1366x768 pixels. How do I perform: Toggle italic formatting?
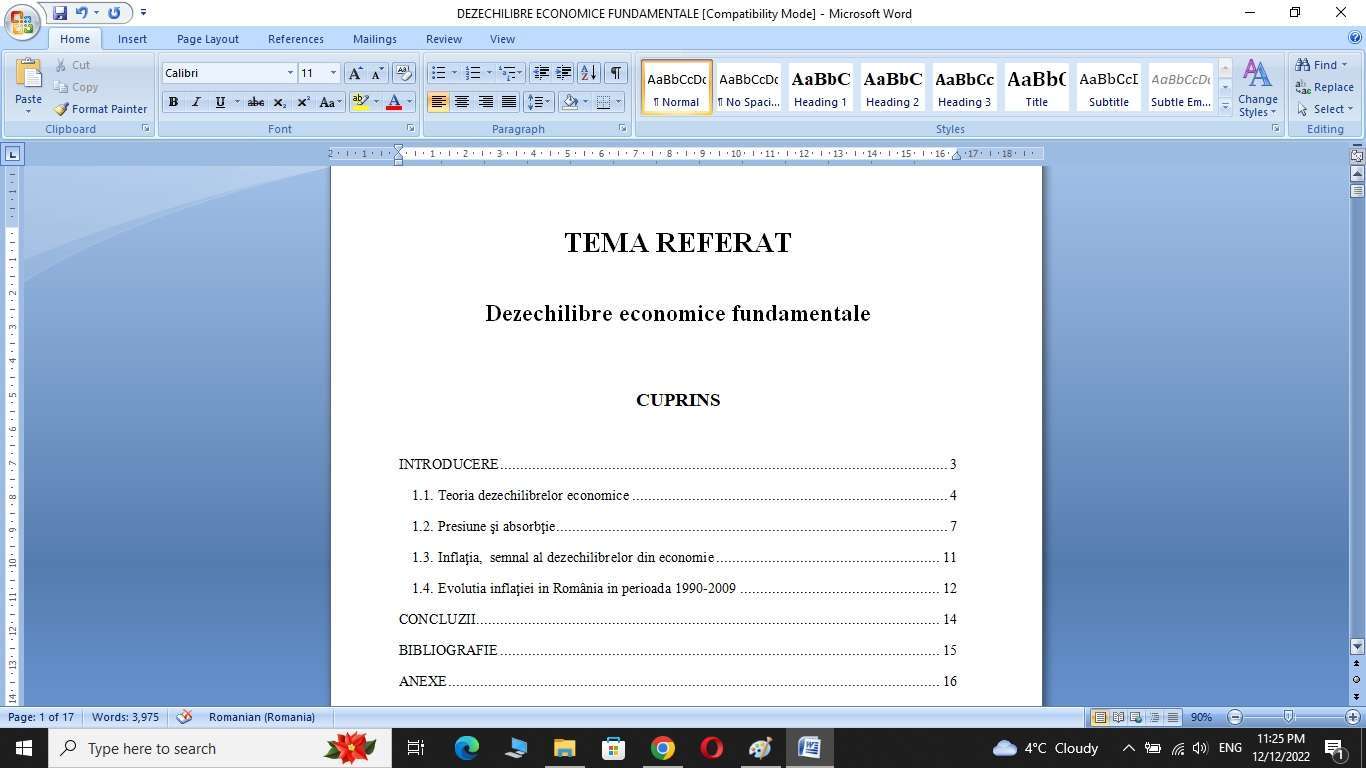195,102
